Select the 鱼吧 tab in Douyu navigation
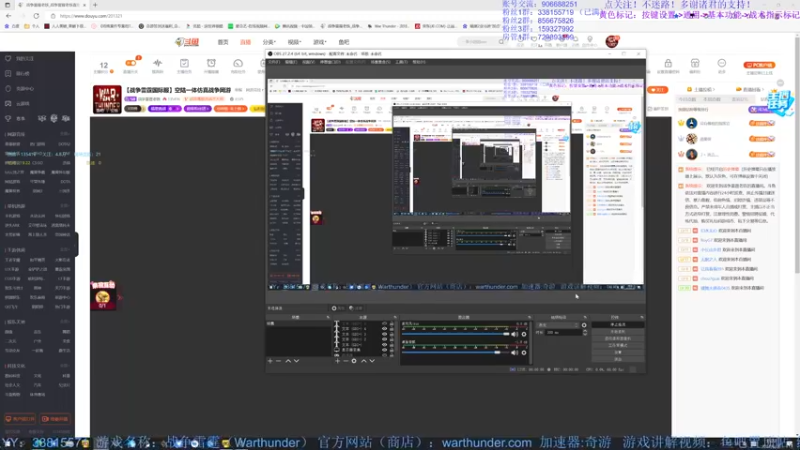The height and width of the screenshot is (450, 800). click(344, 42)
